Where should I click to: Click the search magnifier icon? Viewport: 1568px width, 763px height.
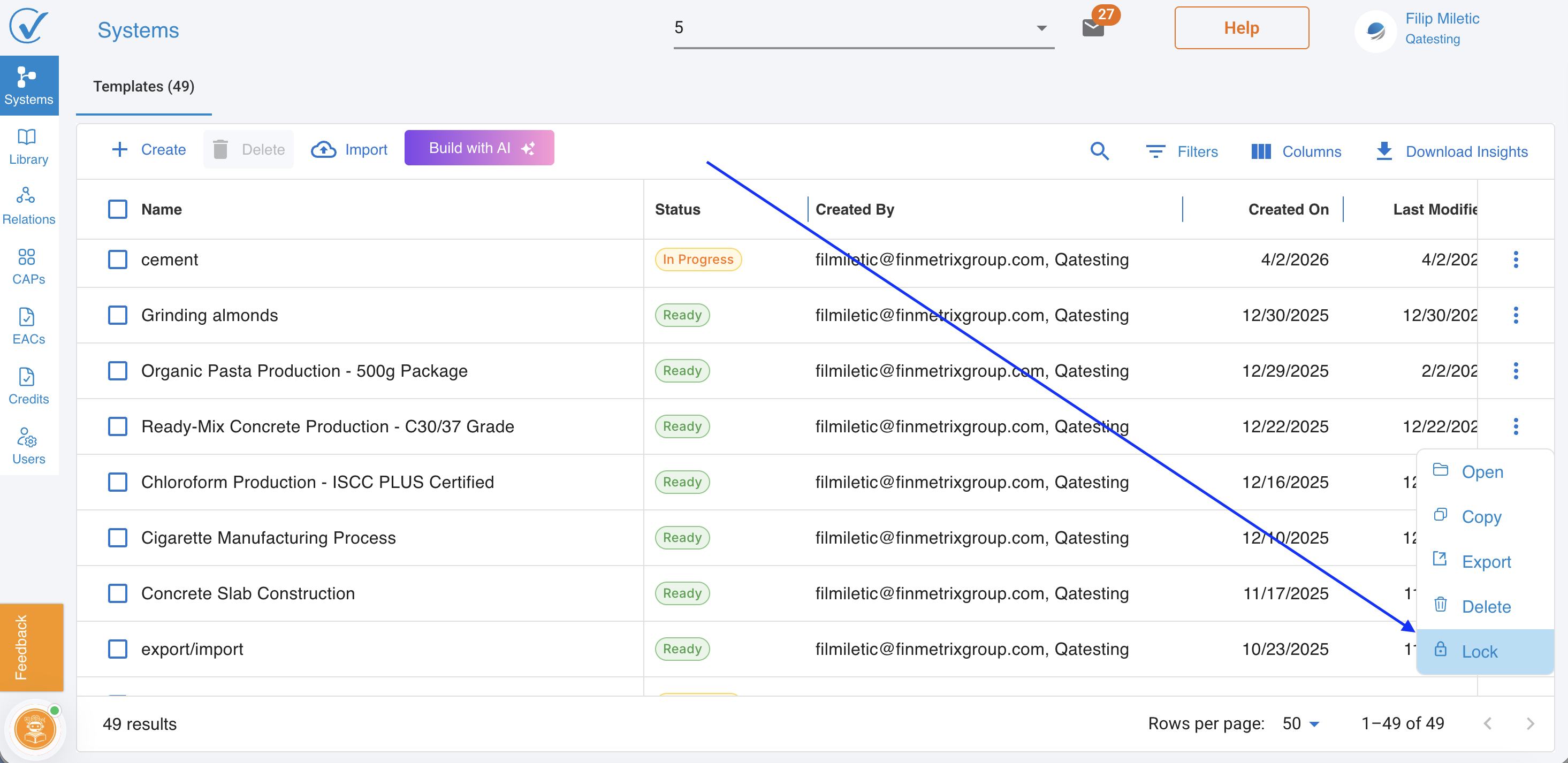click(x=1099, y=151)
